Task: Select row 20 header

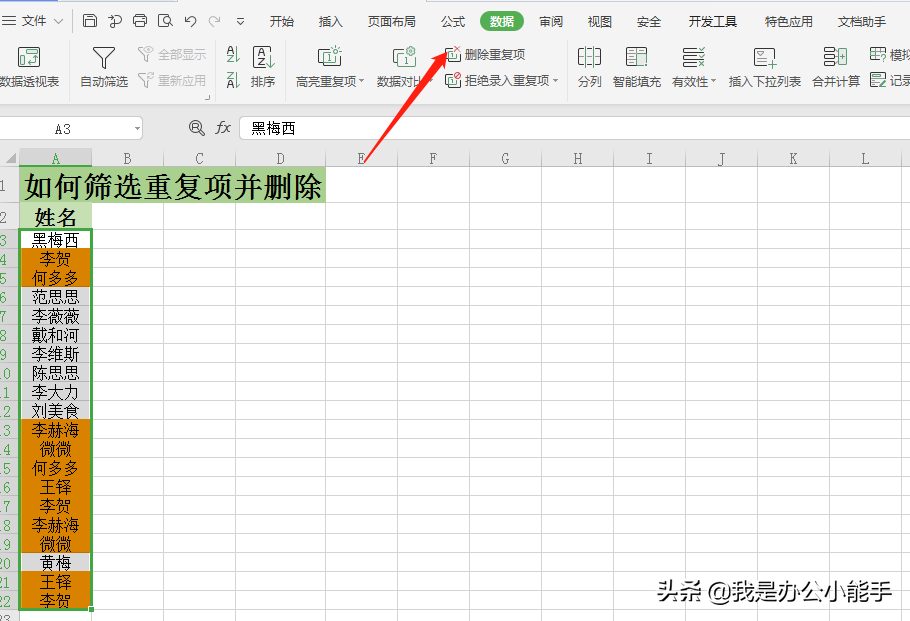Action: 7,563
